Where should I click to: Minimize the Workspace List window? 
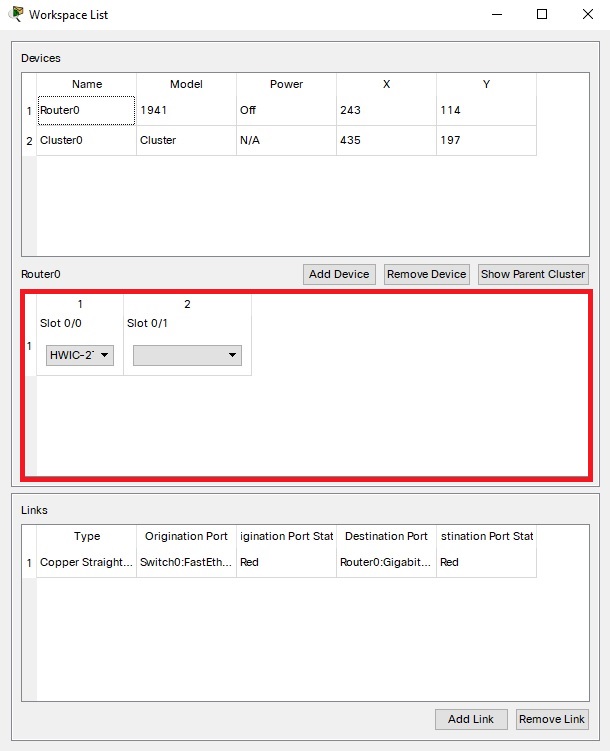tap(497, 14)
